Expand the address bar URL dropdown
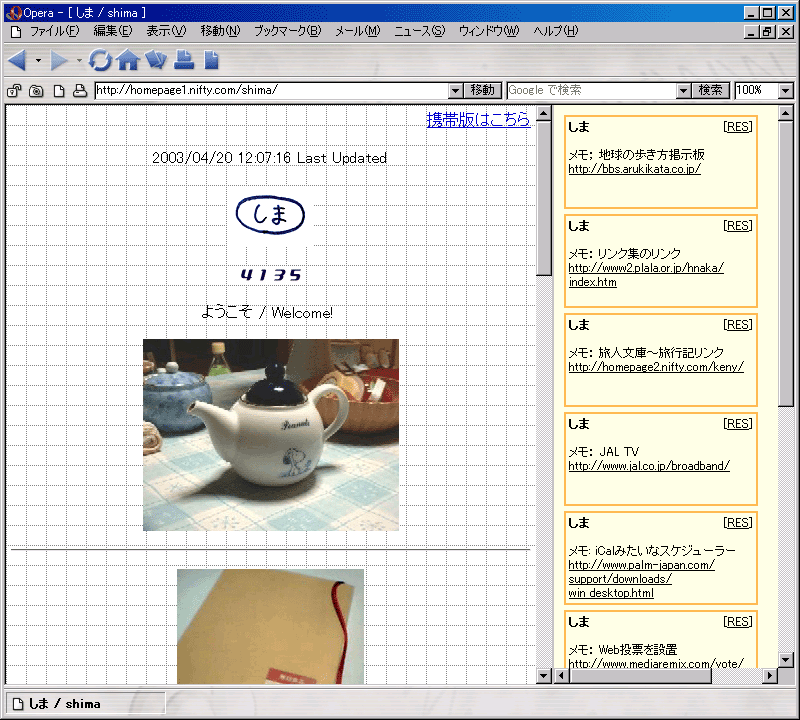The height and width of the screenshot is (720, 800). (x=456, y=91)
